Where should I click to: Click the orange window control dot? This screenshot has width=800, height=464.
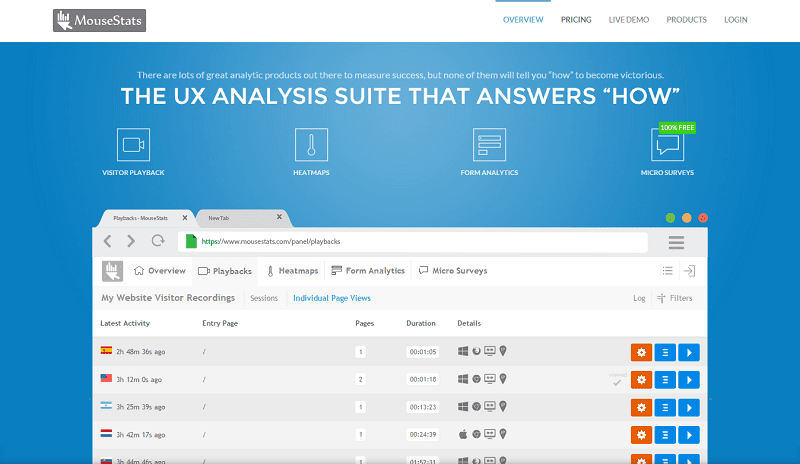(x=687, y=218)
